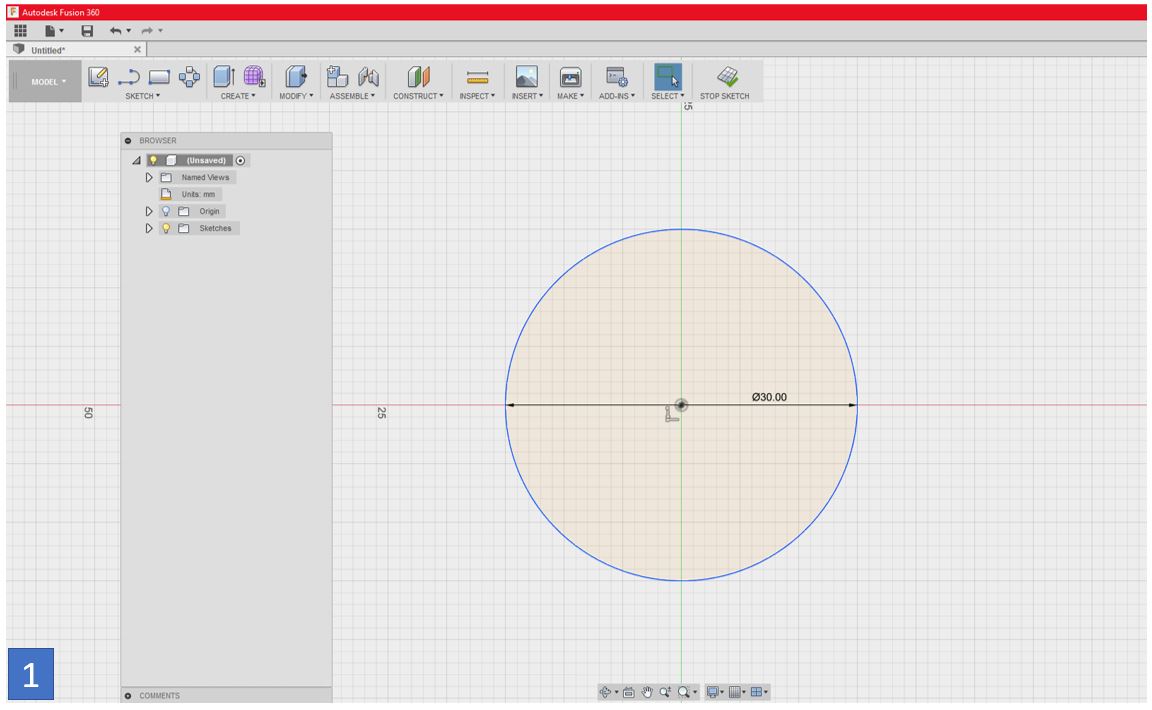The width and height of the screenshot is (1152, 710).
Task: Select the (Unsaved) root tree item
Action: point(206,160)
